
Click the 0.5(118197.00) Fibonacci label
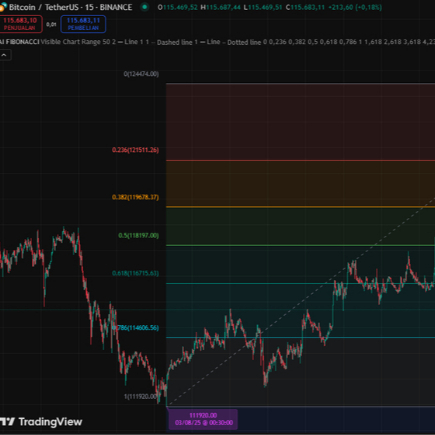[138, 235]
